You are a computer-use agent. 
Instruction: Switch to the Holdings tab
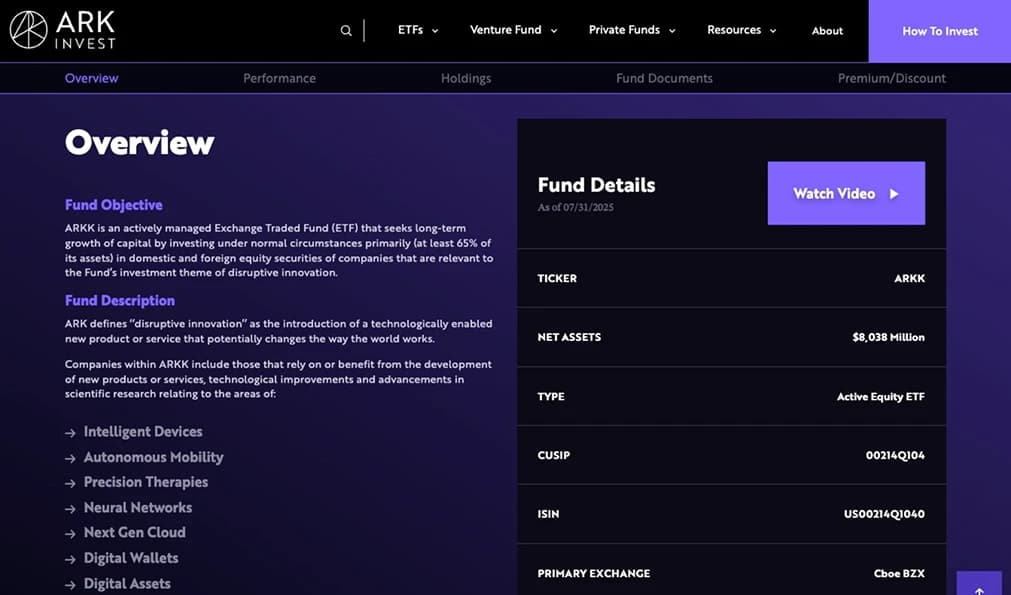(x=466, y=78)
